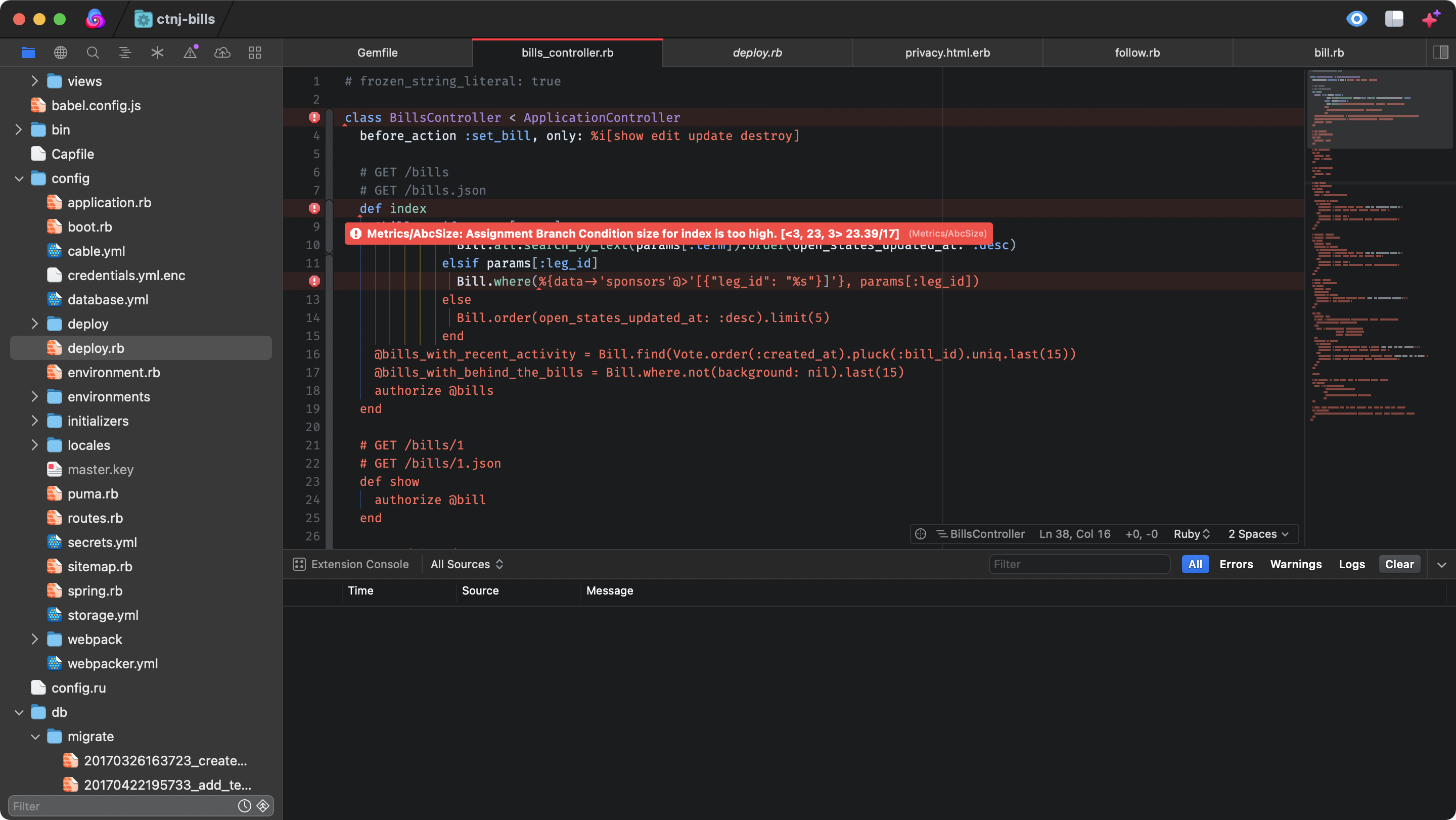The image size is (1456, 820).
Task: Switch to the privacy.html.erb tab
Action: [x=947, y=53]
